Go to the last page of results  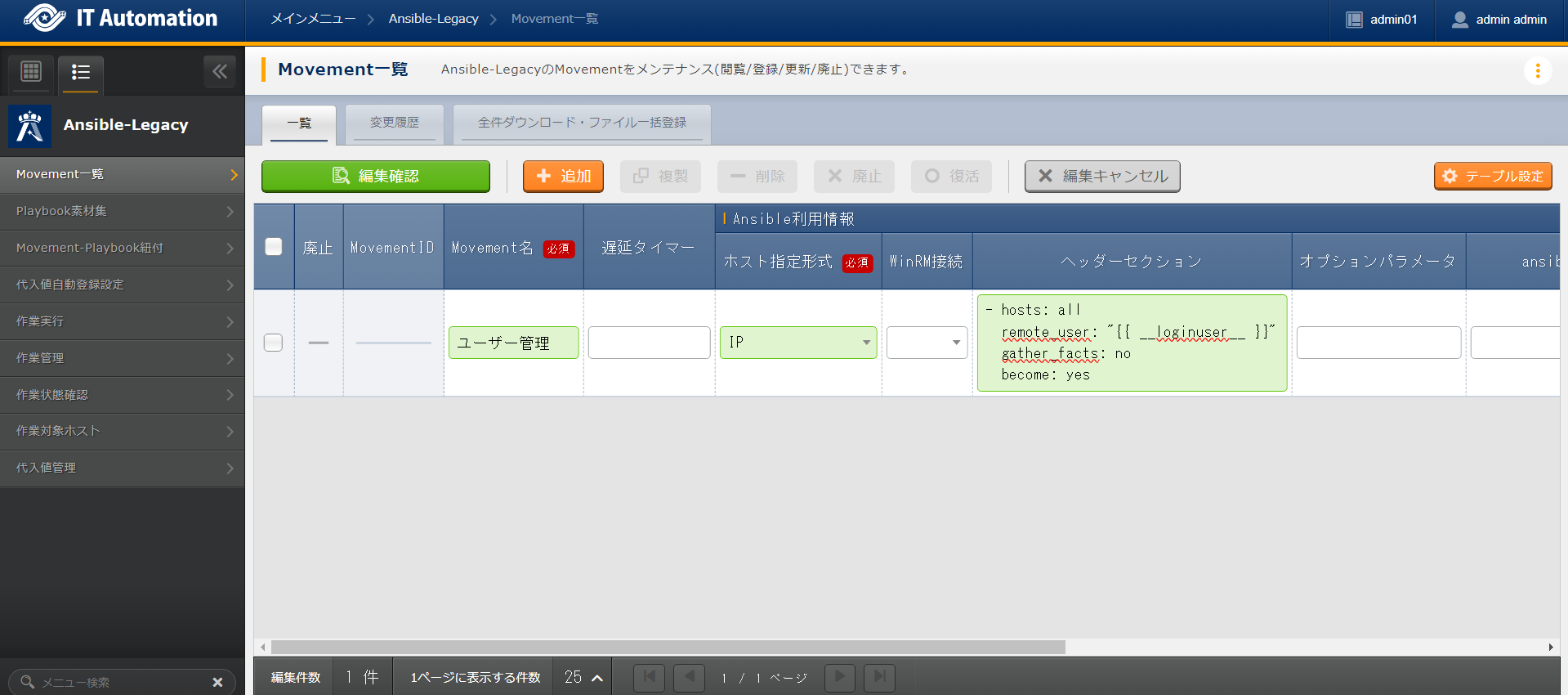coord(879,677)
